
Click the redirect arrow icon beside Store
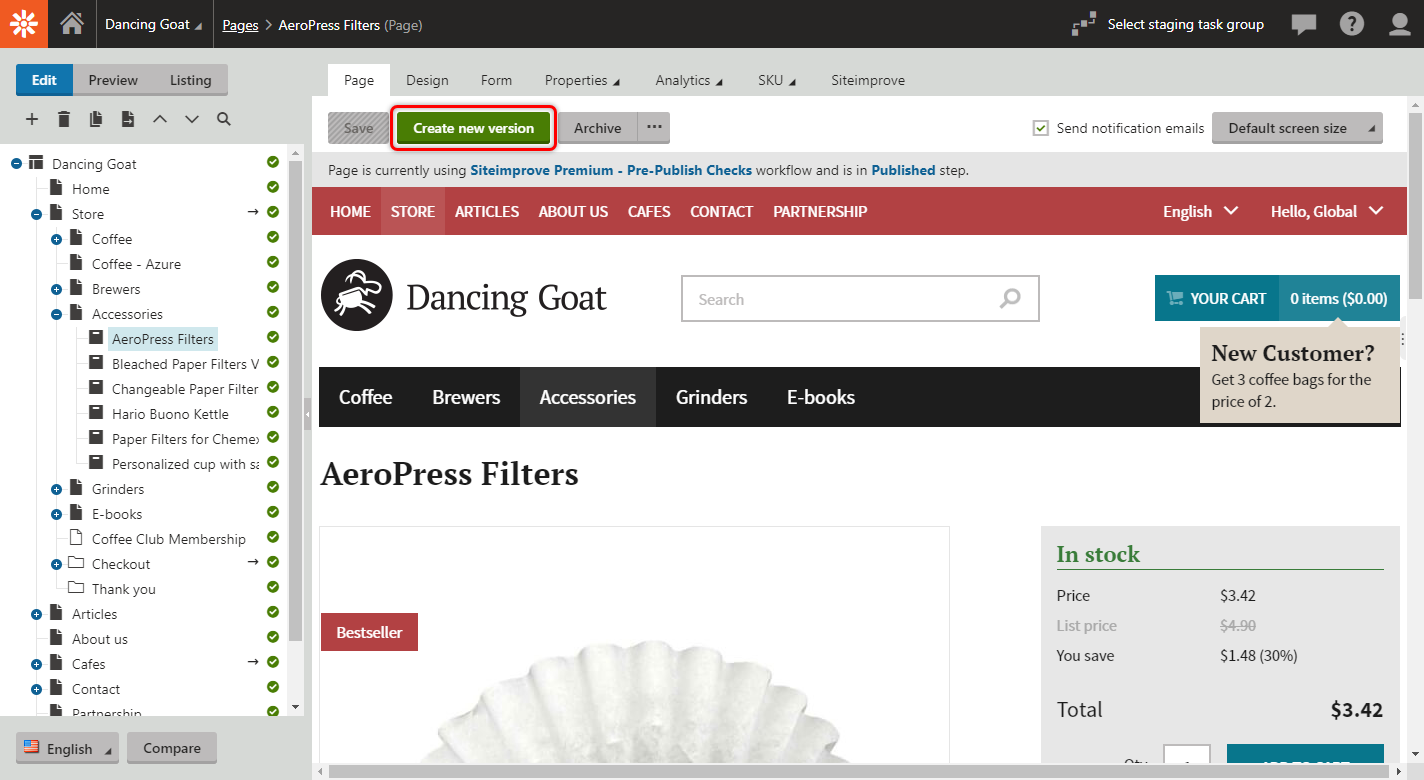254,212
